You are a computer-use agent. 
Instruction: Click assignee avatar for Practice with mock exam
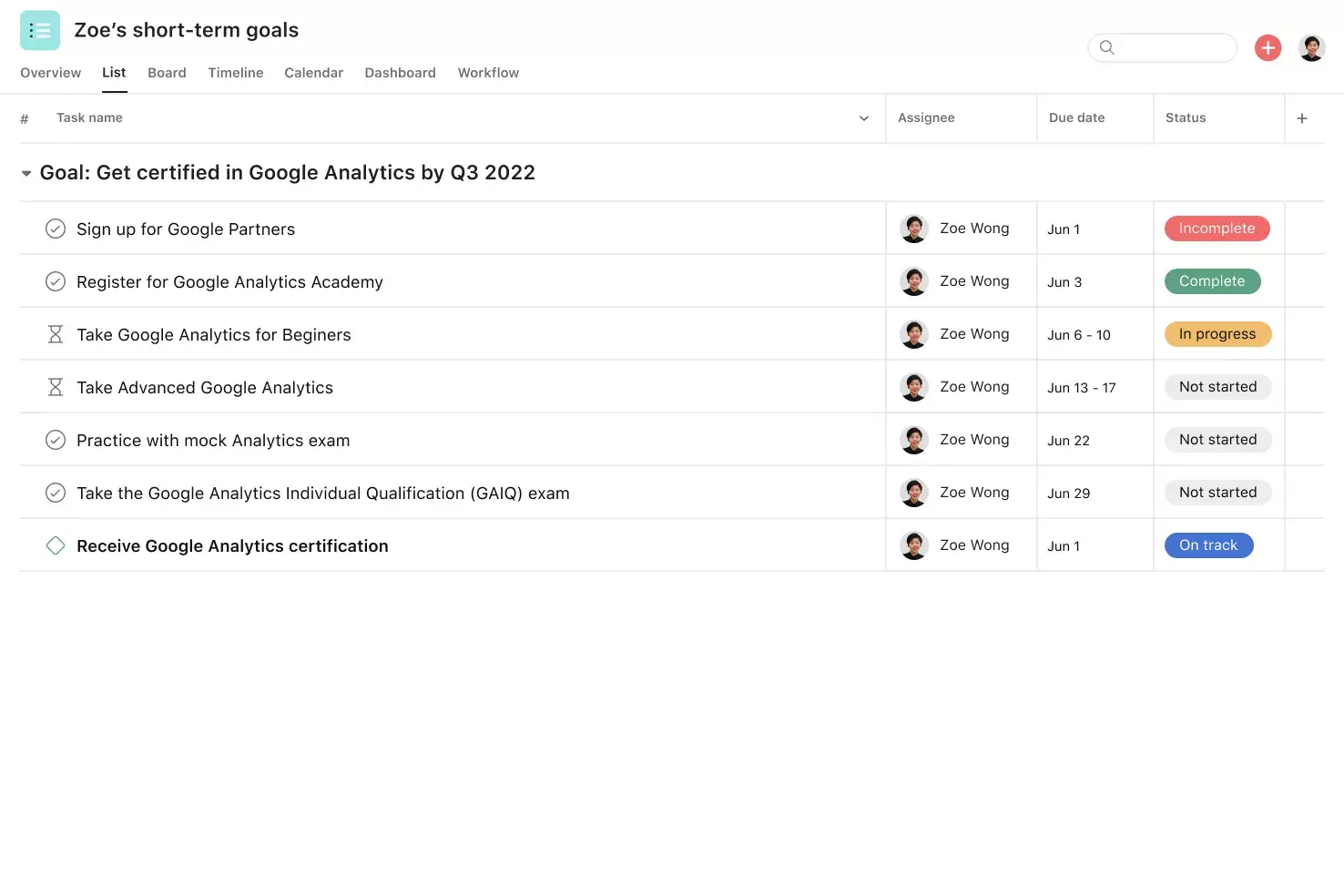[x=914, y=440]
